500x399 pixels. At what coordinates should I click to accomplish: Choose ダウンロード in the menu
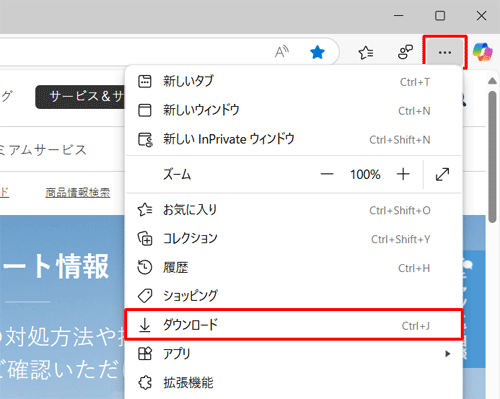tap(294, 325)
